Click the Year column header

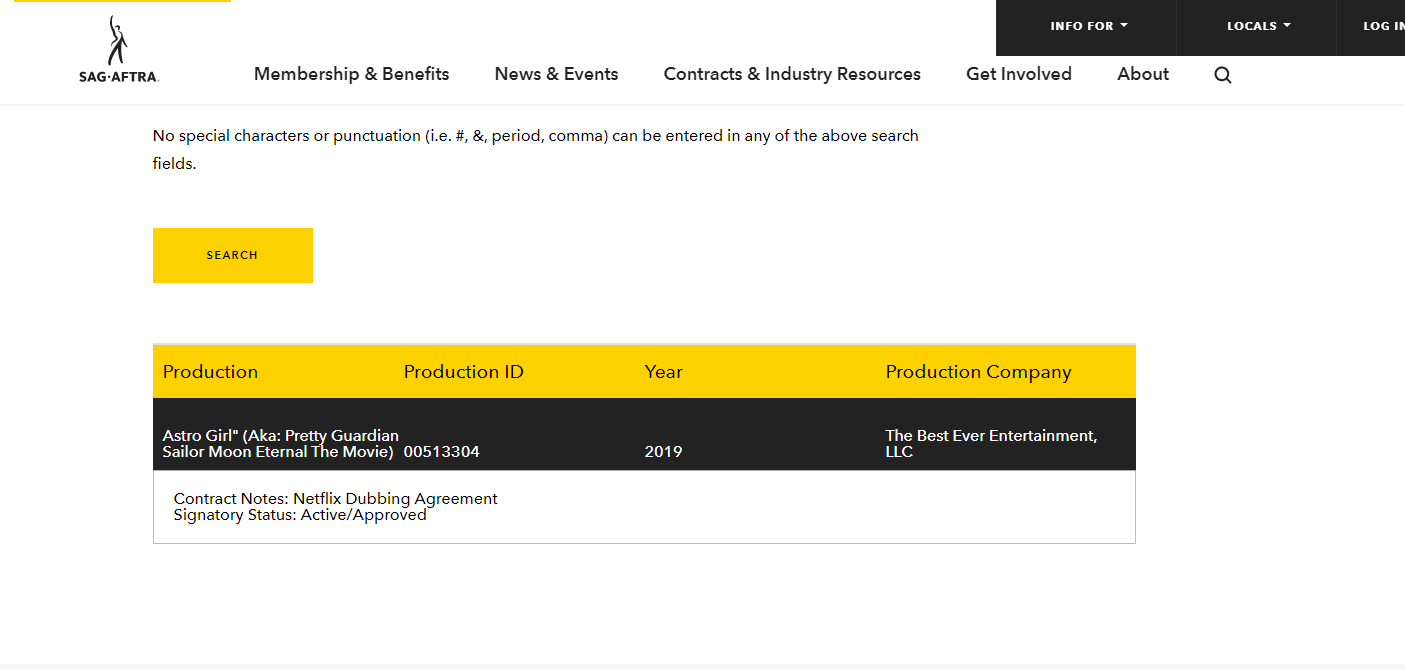663,372
